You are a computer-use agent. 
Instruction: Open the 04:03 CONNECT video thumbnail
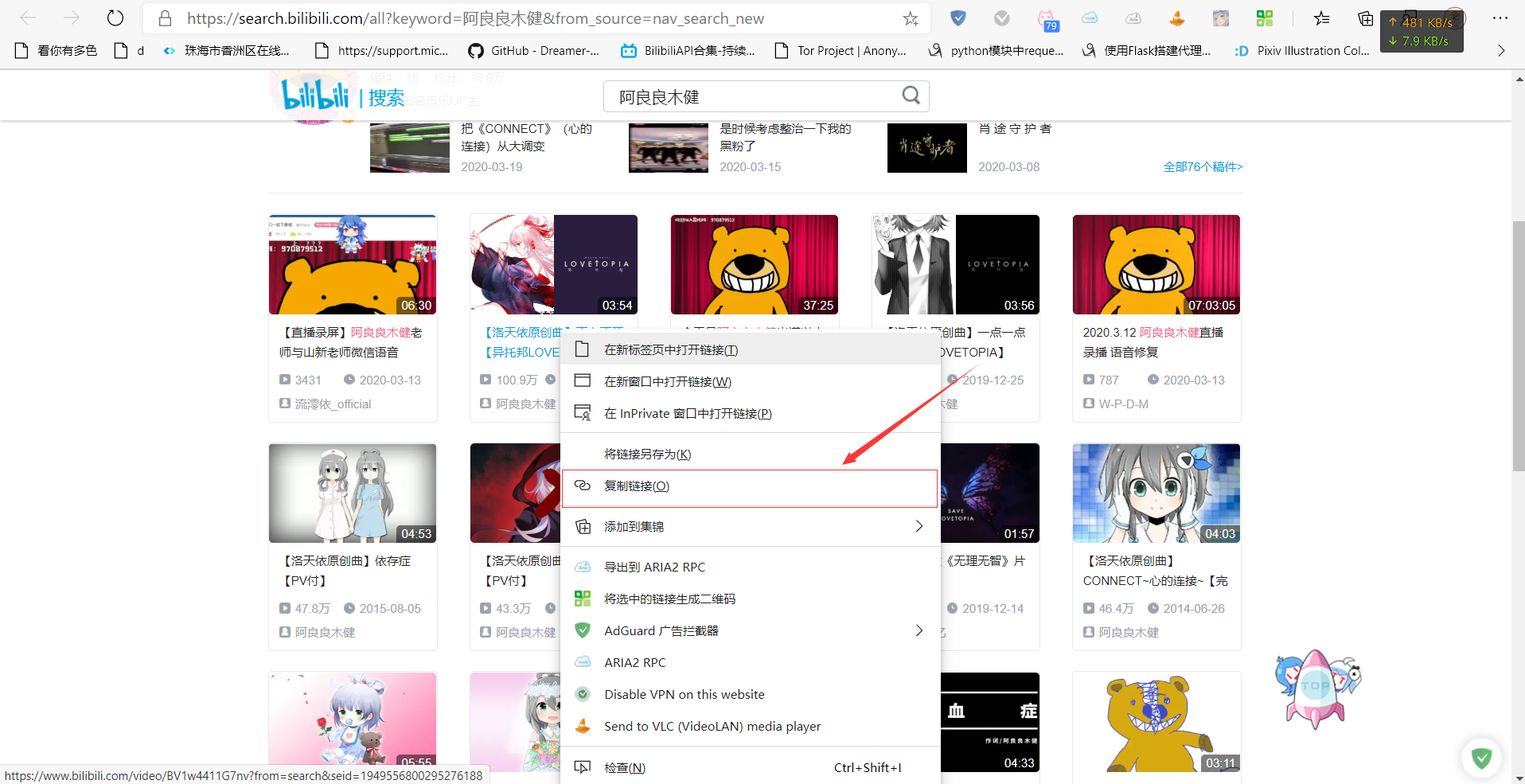1156,493
